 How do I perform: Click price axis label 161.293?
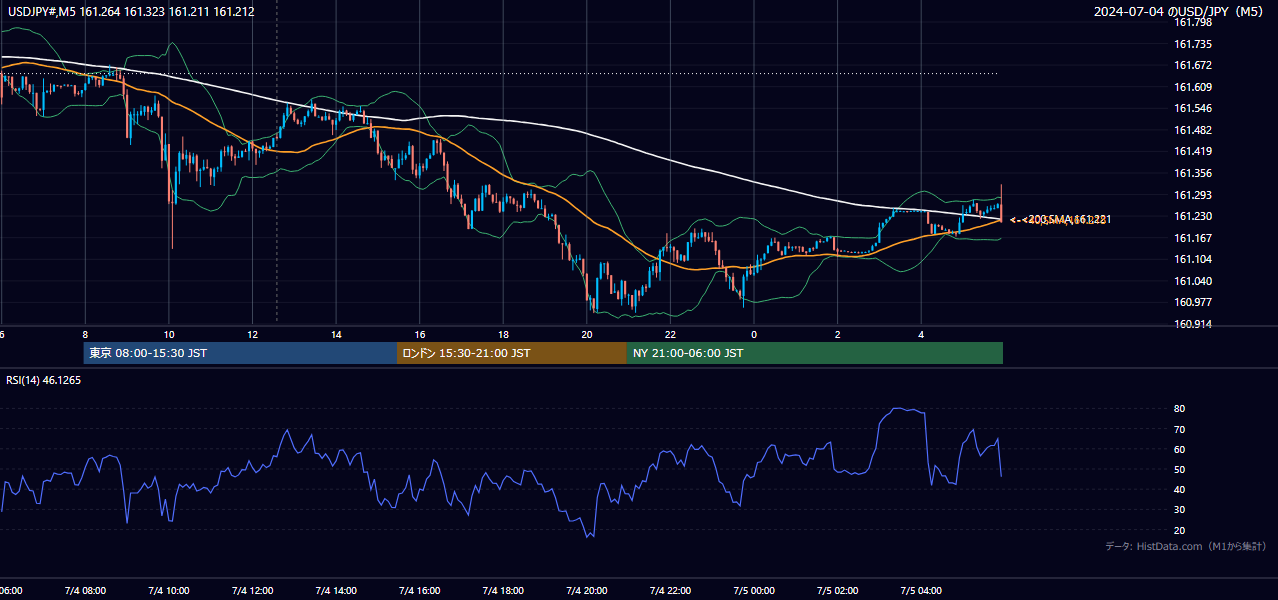[x=1193, y=195]
